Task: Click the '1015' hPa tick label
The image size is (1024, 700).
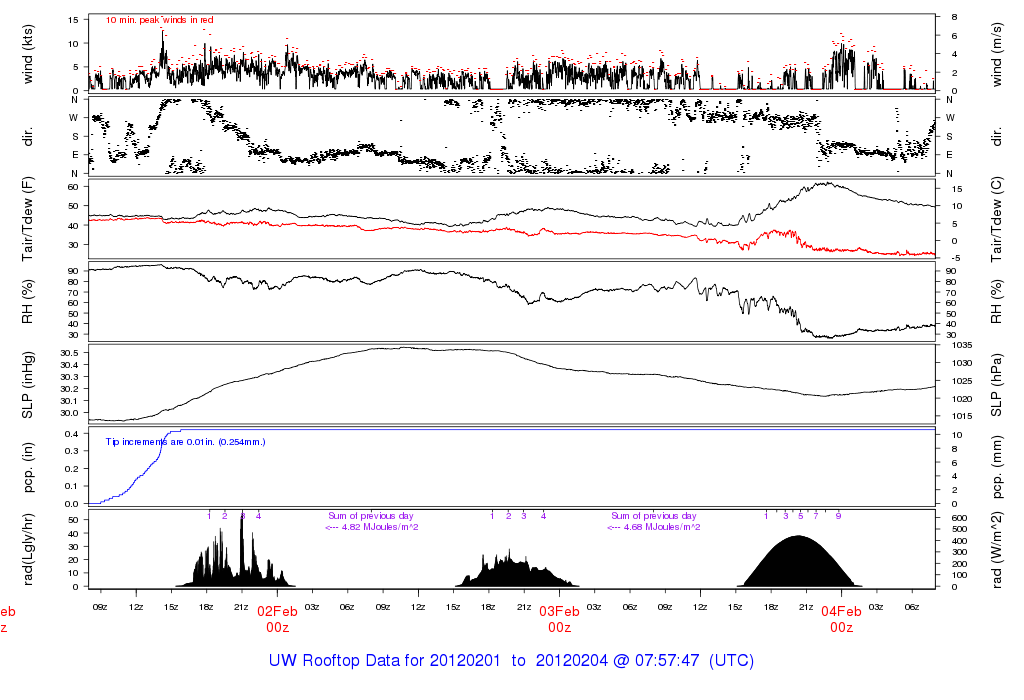Action: (963, 416)
